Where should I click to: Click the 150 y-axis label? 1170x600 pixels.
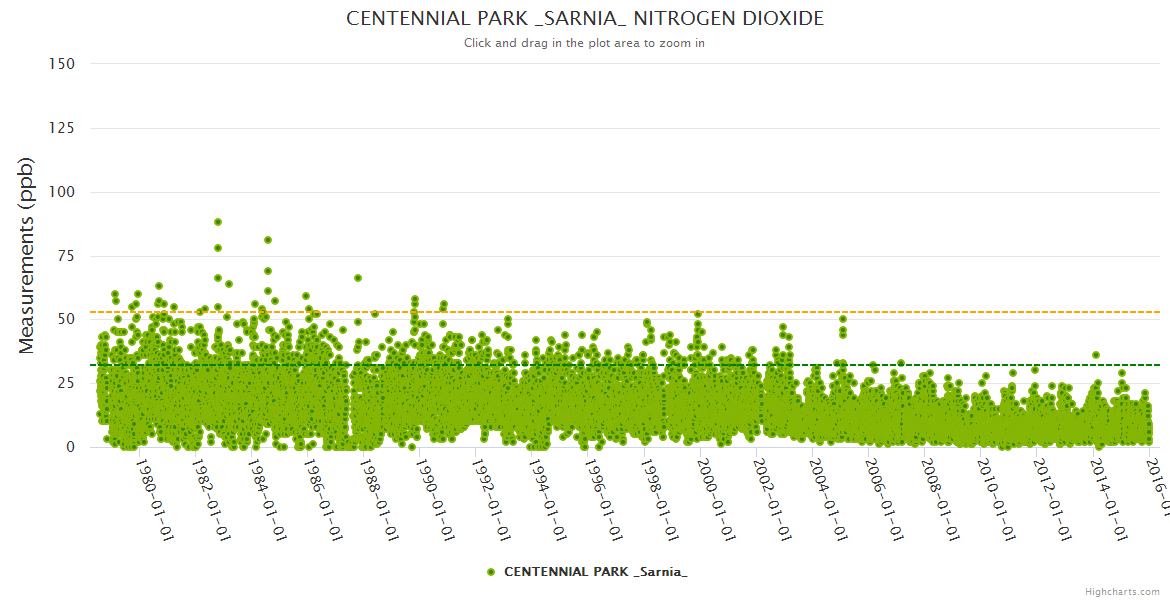(x=61, y=64)
